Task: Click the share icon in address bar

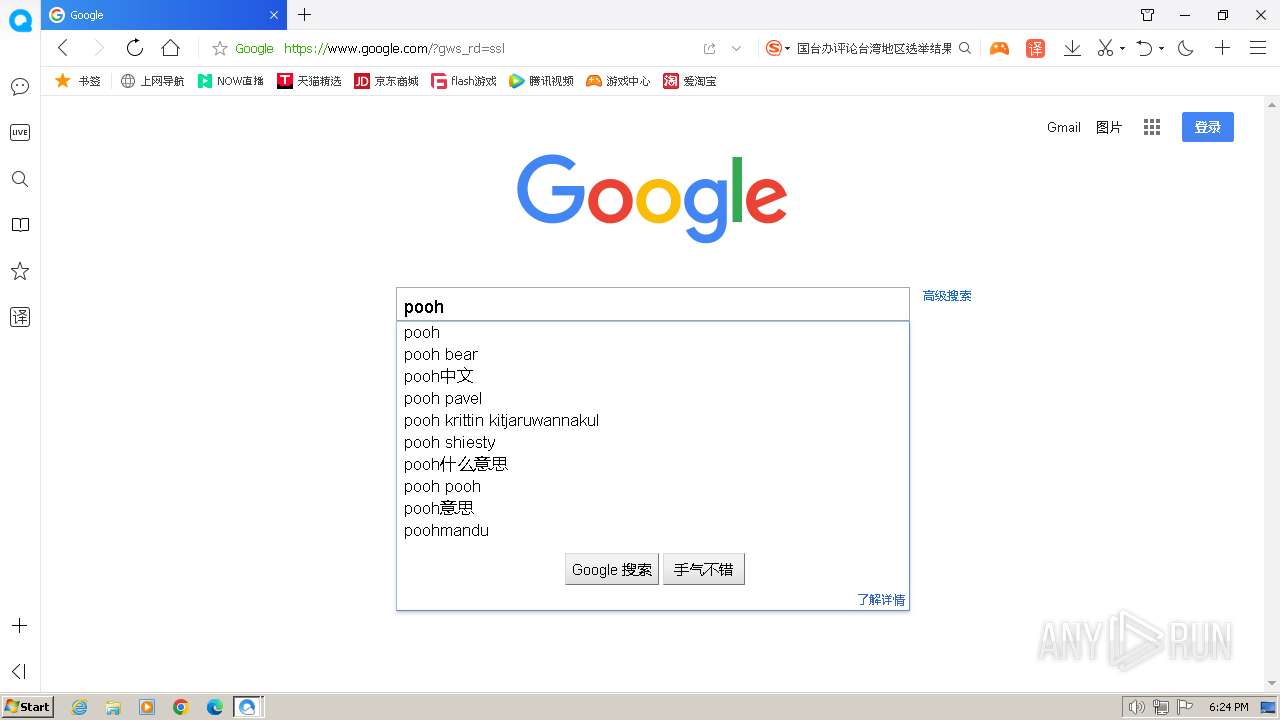Action: pyautogui.click(x=710, y=48)
